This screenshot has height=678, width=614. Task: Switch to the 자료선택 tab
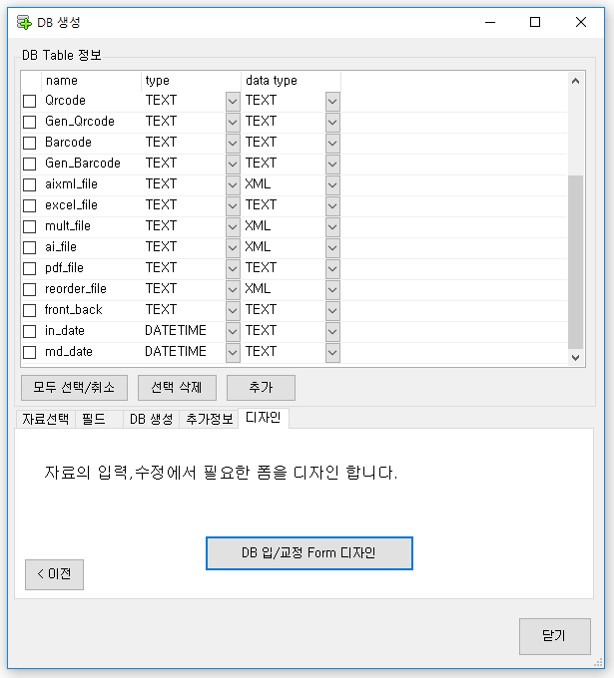coord(46,420)
